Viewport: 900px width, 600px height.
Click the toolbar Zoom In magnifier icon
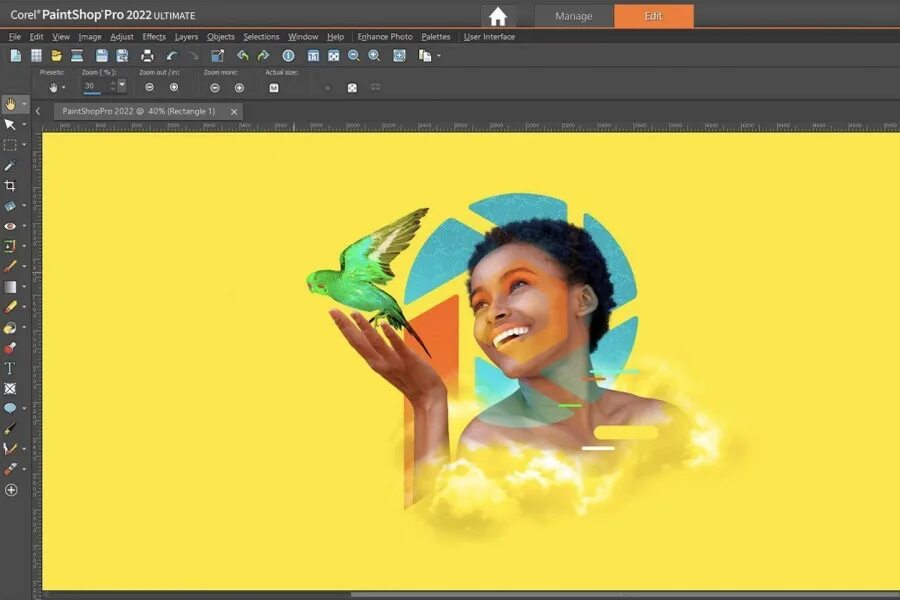(x=374, y=56)
